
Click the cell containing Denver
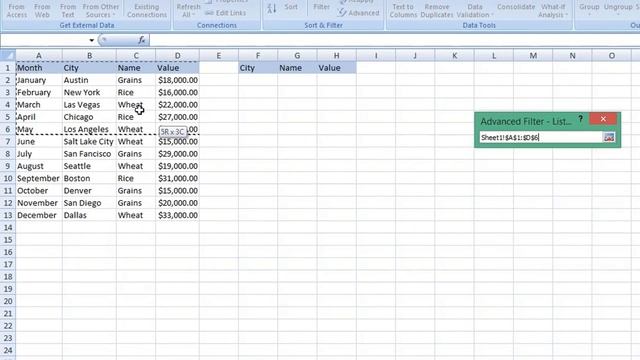(x=89, y=191)
